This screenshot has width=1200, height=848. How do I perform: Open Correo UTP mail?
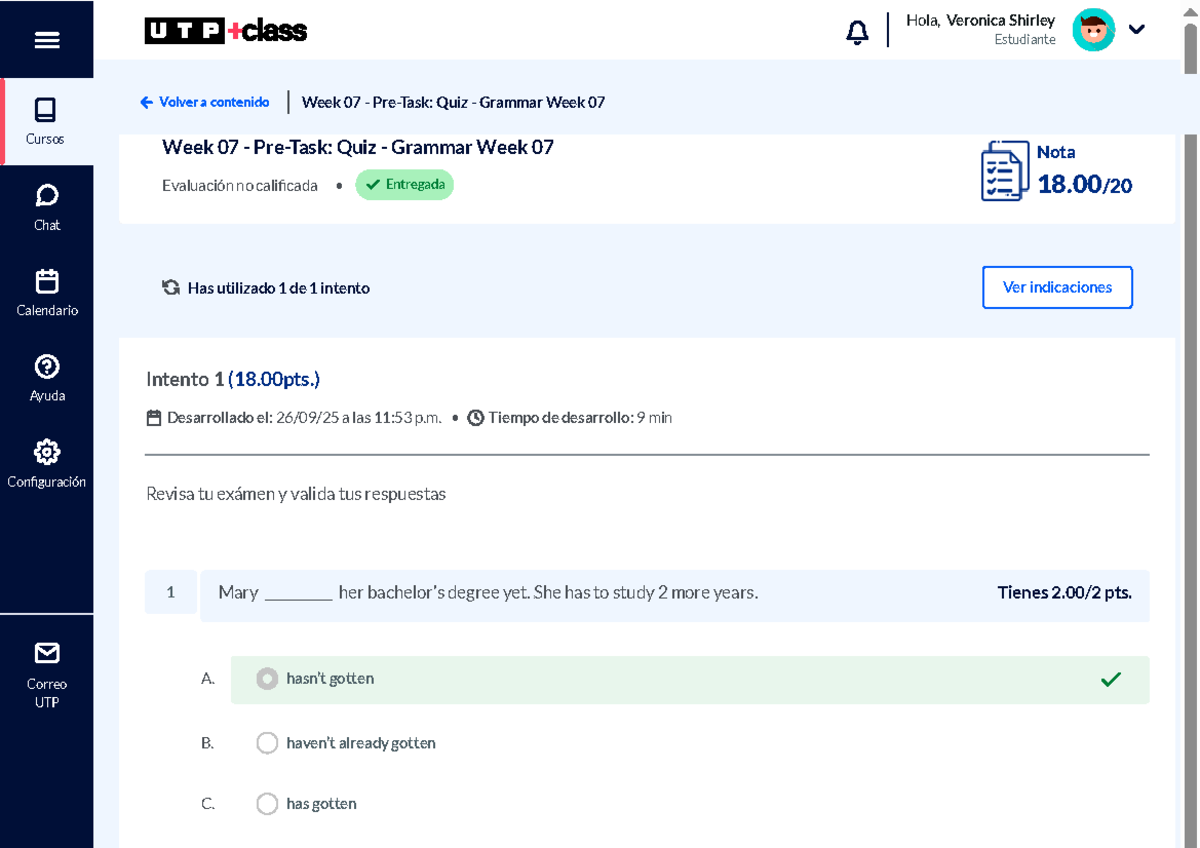pyautogui.click(x=46, y=673)
